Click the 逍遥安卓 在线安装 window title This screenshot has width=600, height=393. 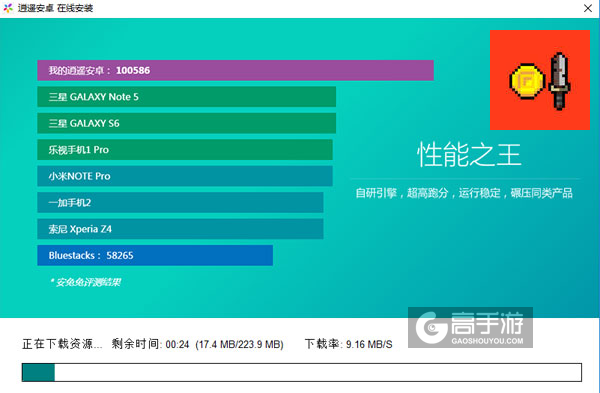tap(55, 8)
